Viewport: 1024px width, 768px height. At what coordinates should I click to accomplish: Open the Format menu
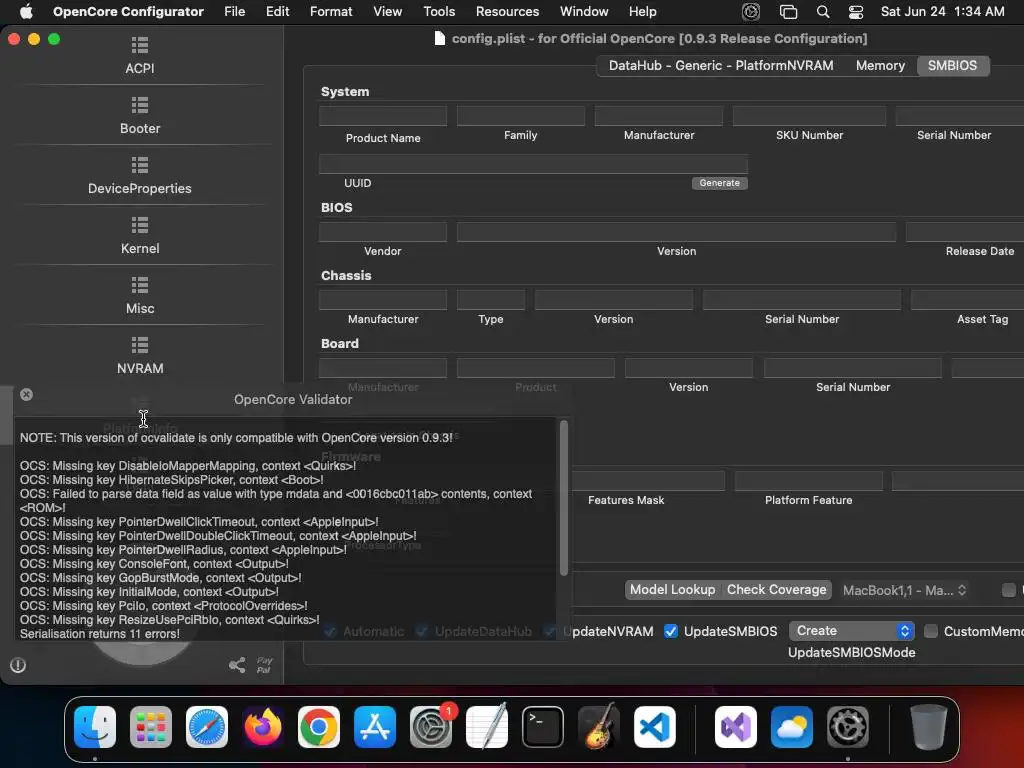click(331, 12)
